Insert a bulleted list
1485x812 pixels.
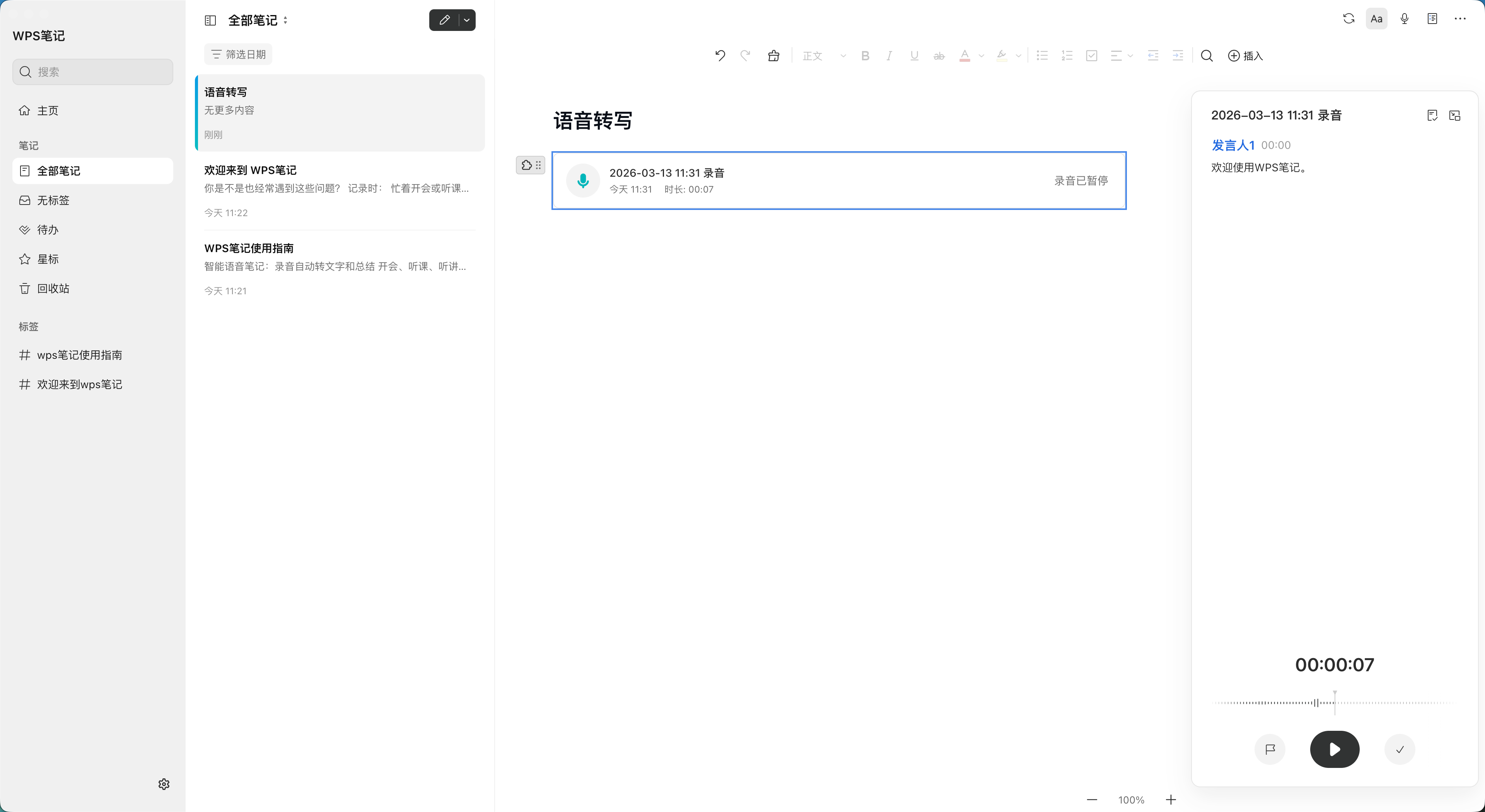click(1042, 55)
